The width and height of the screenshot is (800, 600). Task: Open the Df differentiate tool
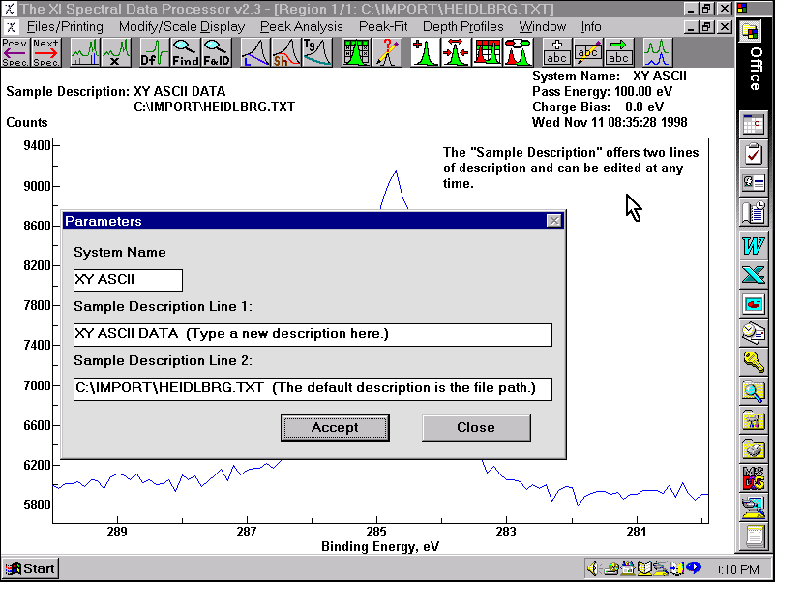coord(155,51)
